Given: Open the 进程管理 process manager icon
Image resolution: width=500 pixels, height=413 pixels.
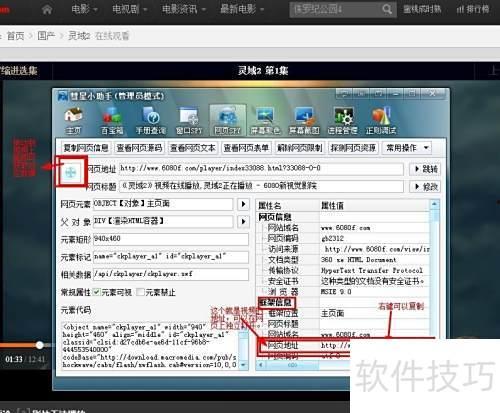Looking at the screenshot, I should pyautogui.click(x=343, y=121).
